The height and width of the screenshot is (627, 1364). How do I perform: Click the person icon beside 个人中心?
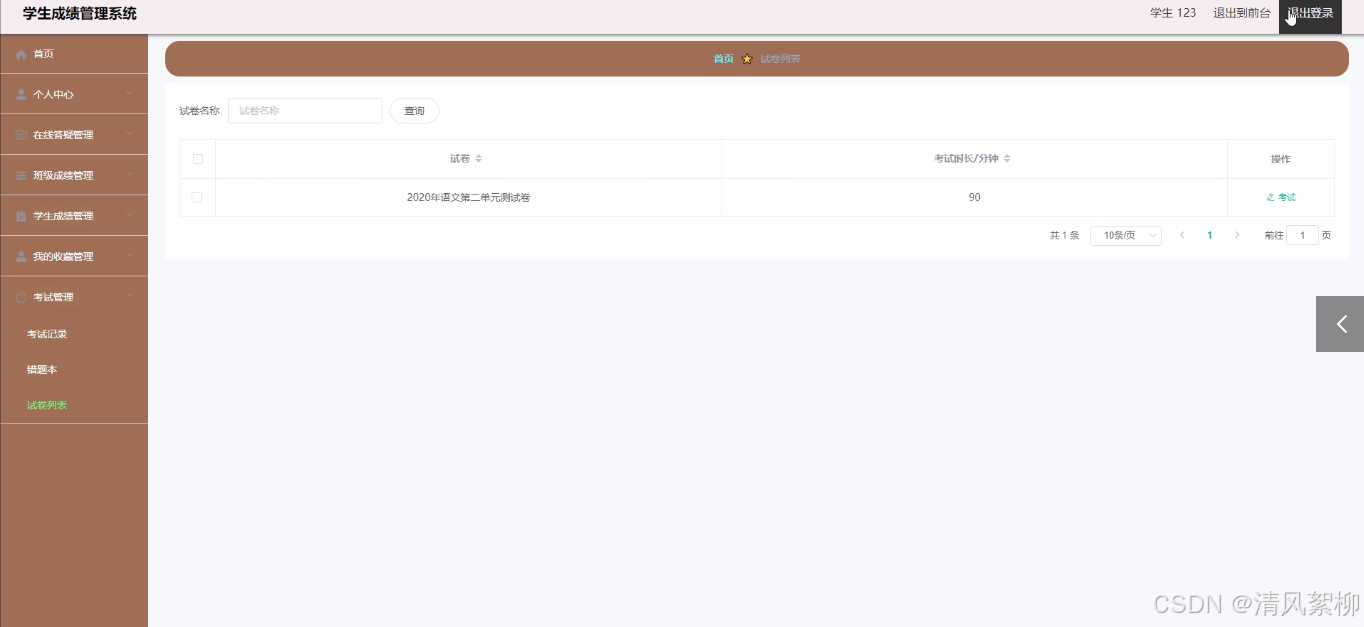(21, 94)
